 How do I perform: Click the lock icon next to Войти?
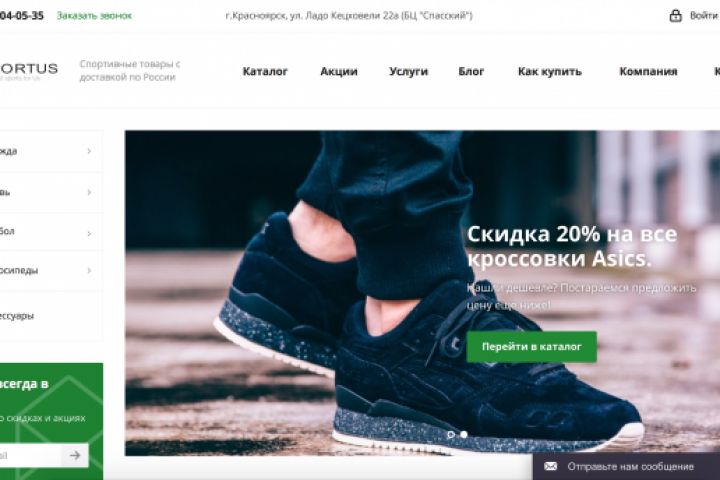(675, 16)
